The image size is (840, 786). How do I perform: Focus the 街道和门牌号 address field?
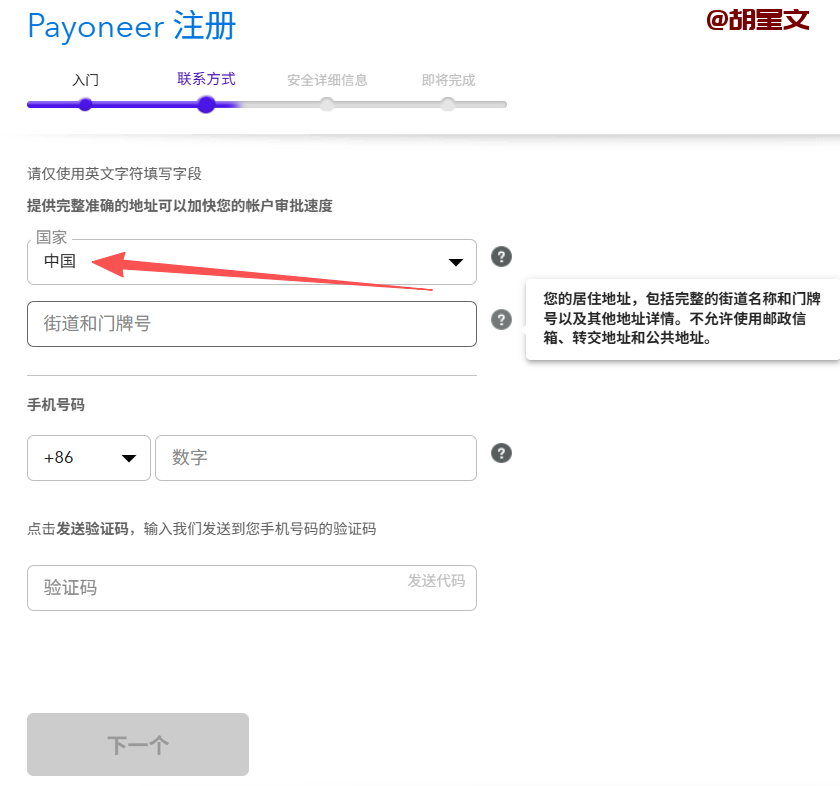(x=252, y=324)
